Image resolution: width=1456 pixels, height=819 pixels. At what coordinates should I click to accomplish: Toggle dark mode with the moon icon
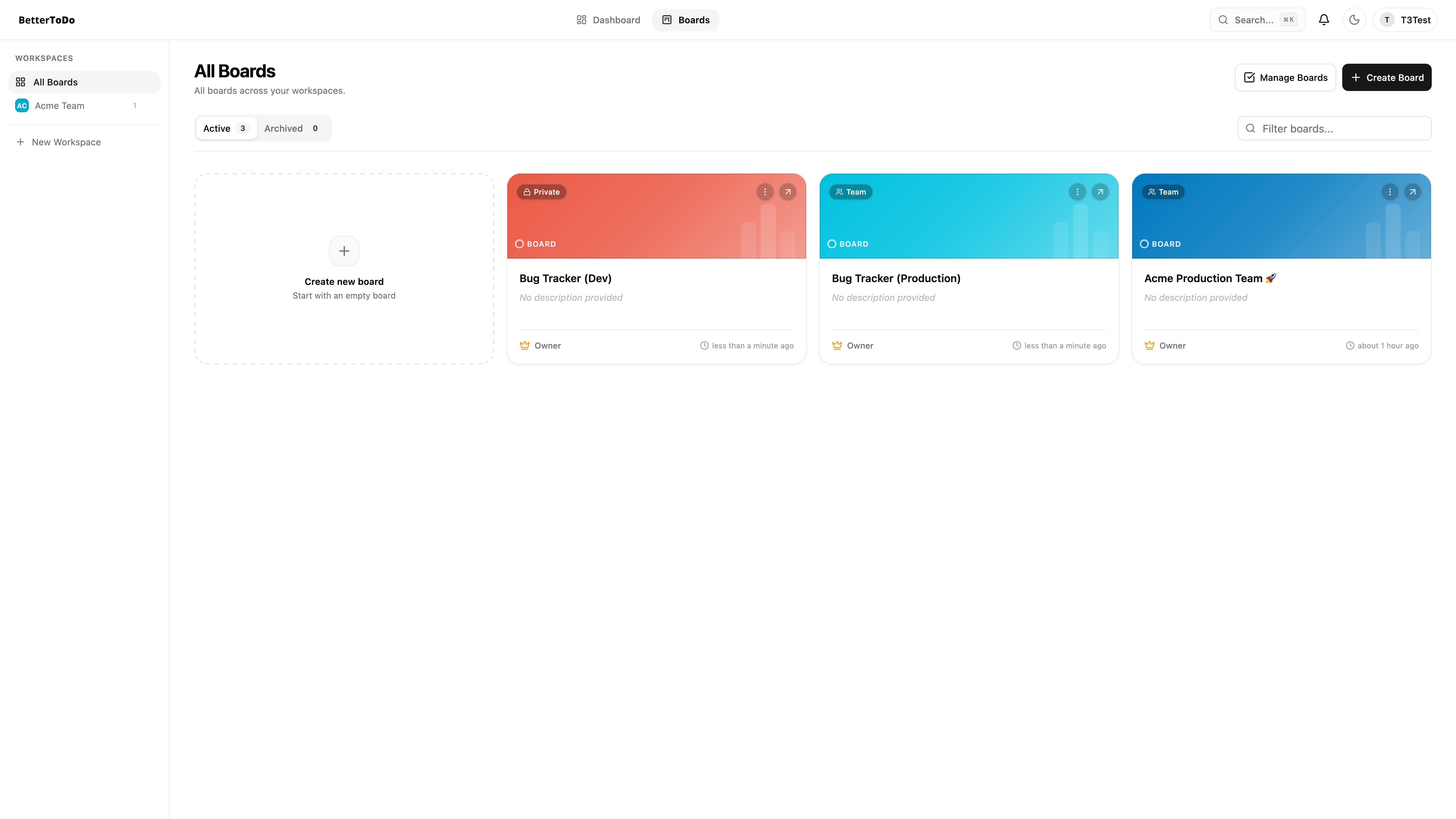(x=1354, y=20)
